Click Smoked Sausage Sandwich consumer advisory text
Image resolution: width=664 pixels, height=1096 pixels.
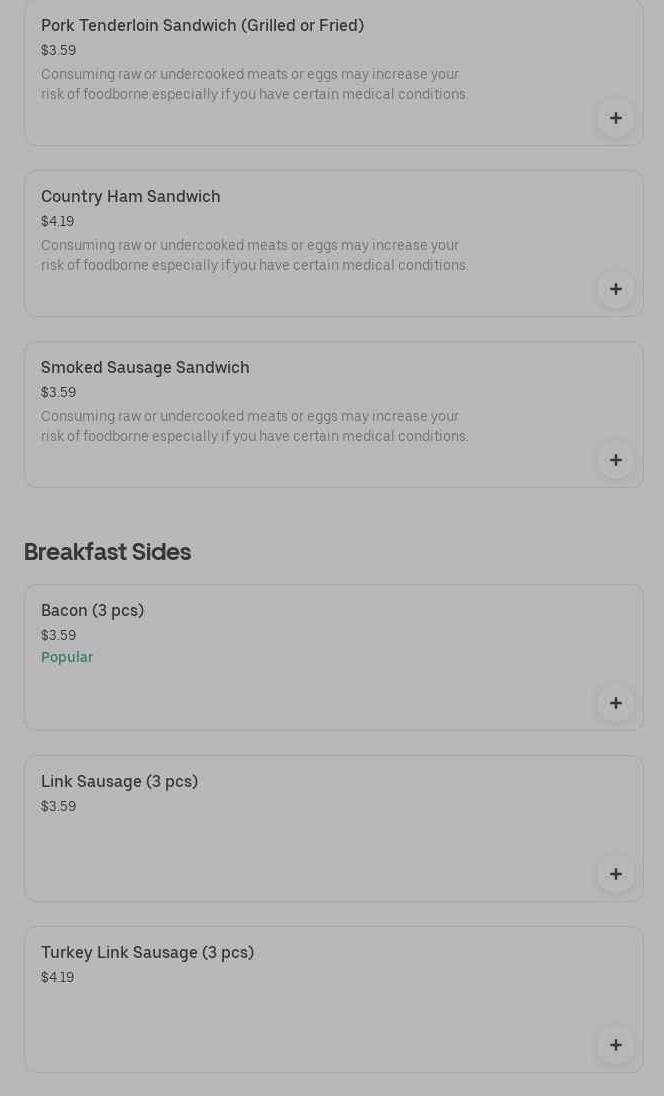(x=254, y=426)
